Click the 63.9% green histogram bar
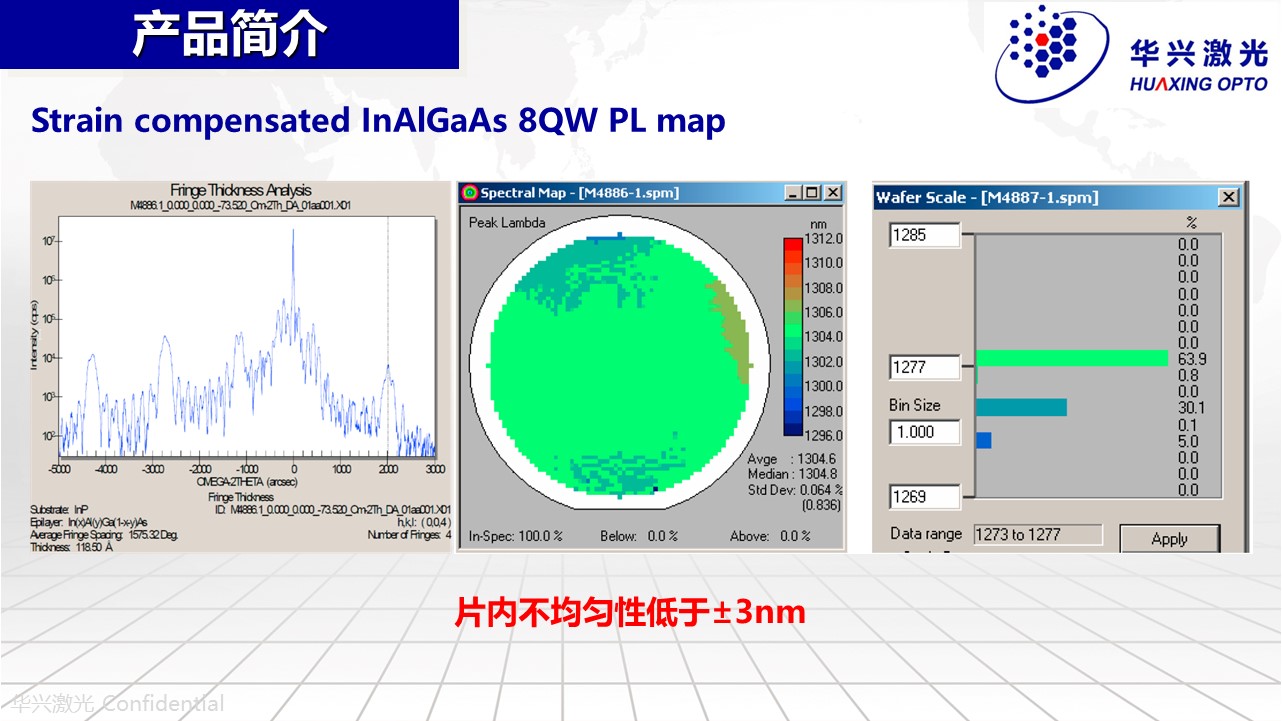 1071,358
